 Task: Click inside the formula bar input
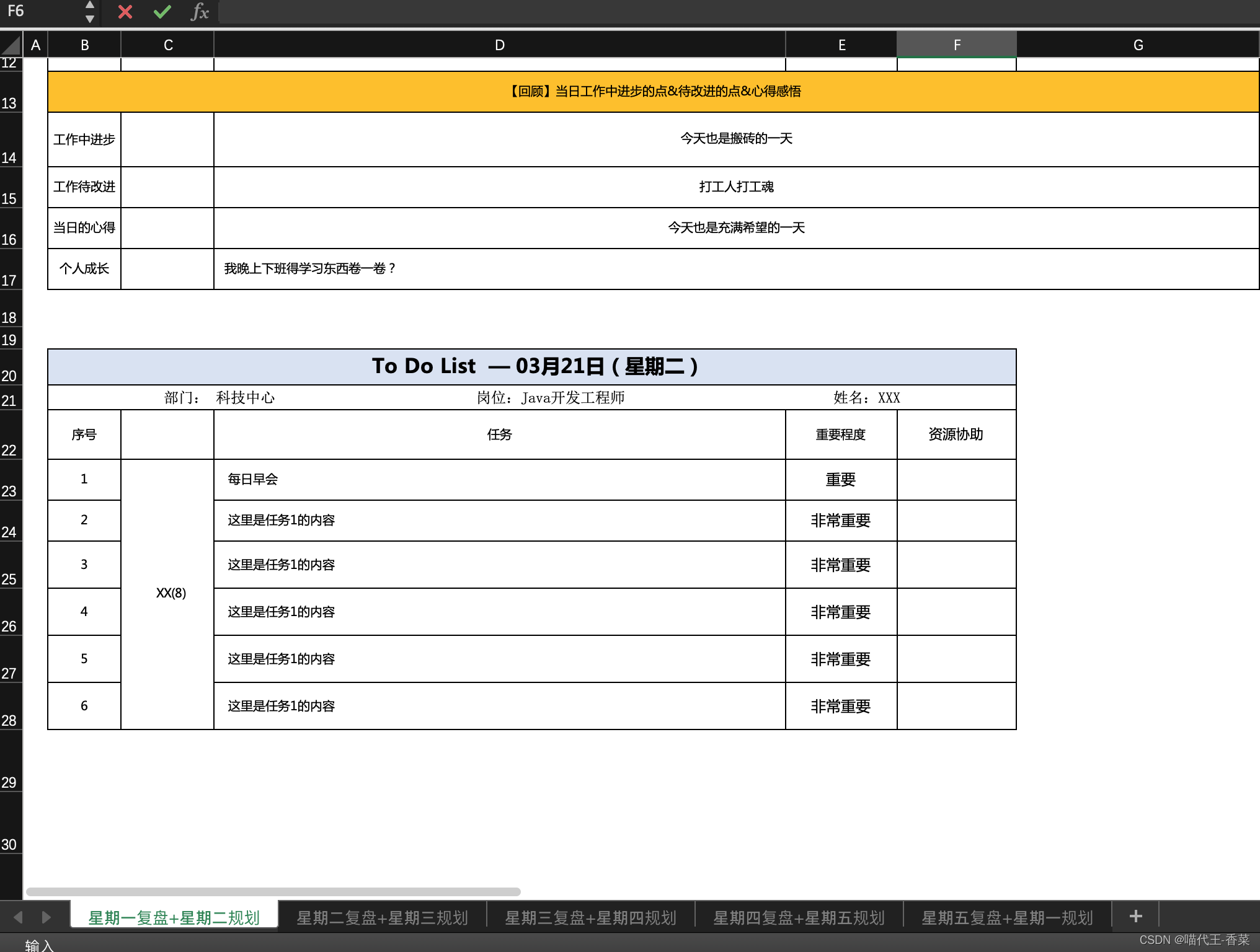pyautogui.click(x=739, y=12)
